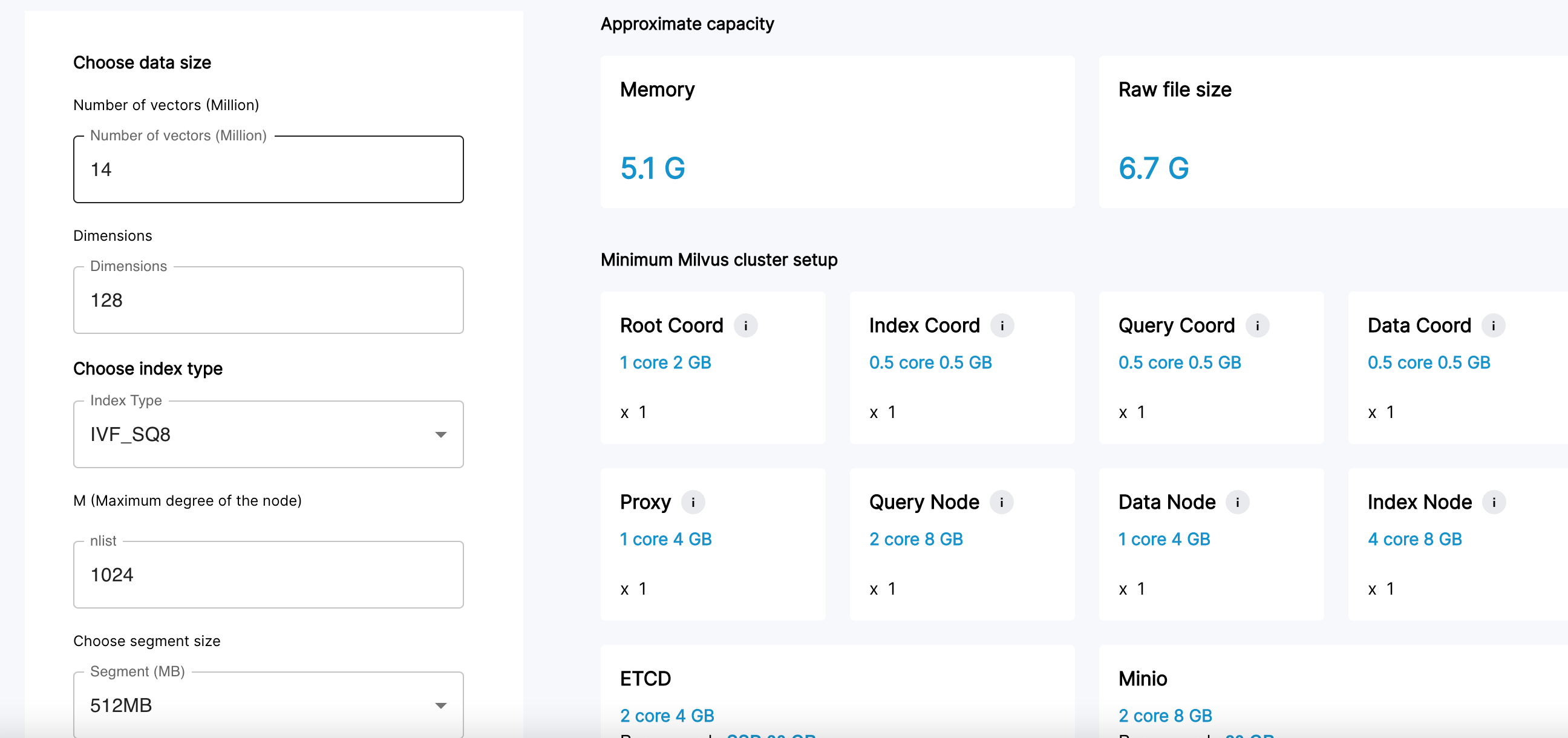
Task: Click the Memory value 5.1 G
Action: pyautogui.click(x=652, y=169)
